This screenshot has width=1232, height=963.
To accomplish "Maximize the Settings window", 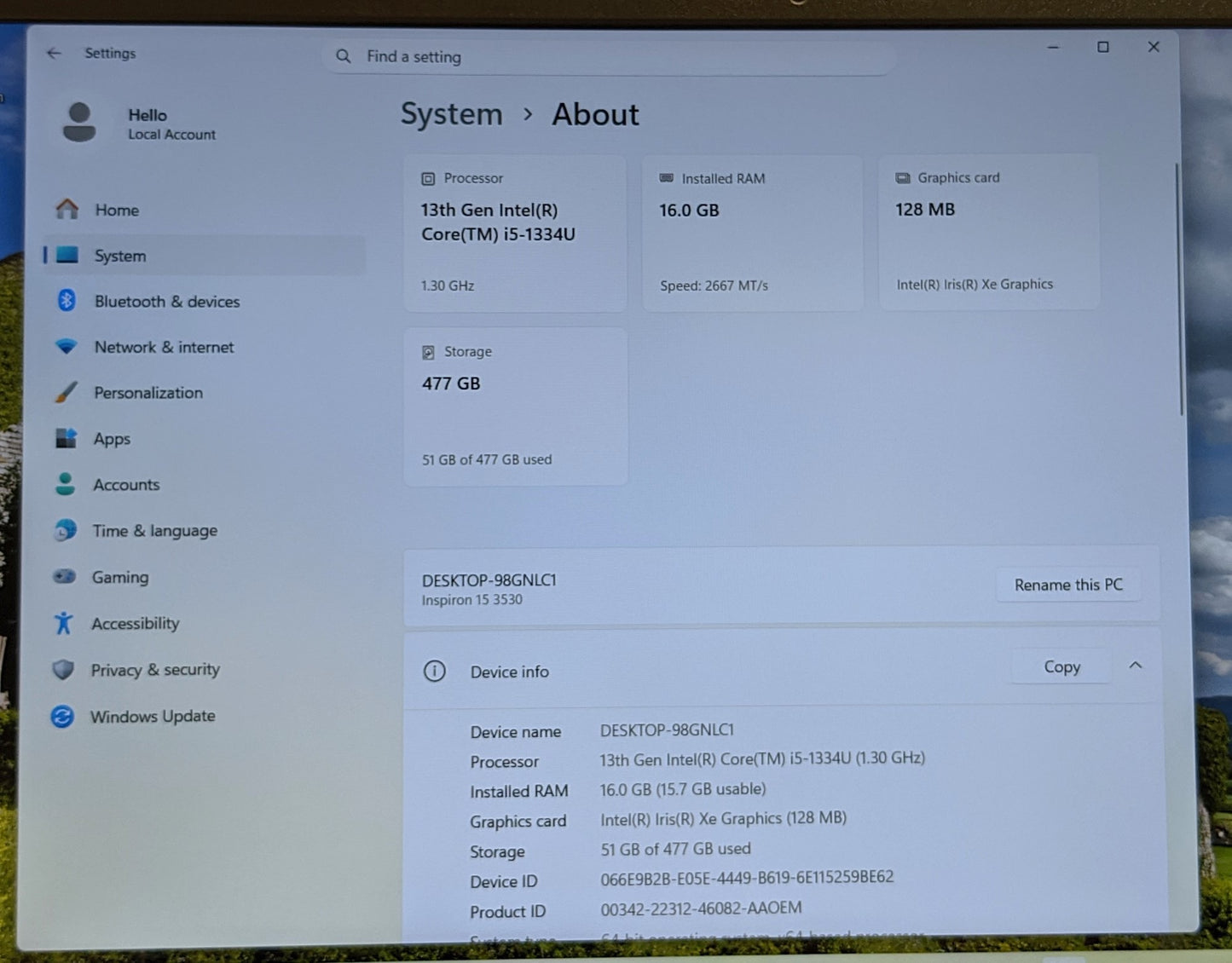I will pyautogui.click(x=1102, y=47).
